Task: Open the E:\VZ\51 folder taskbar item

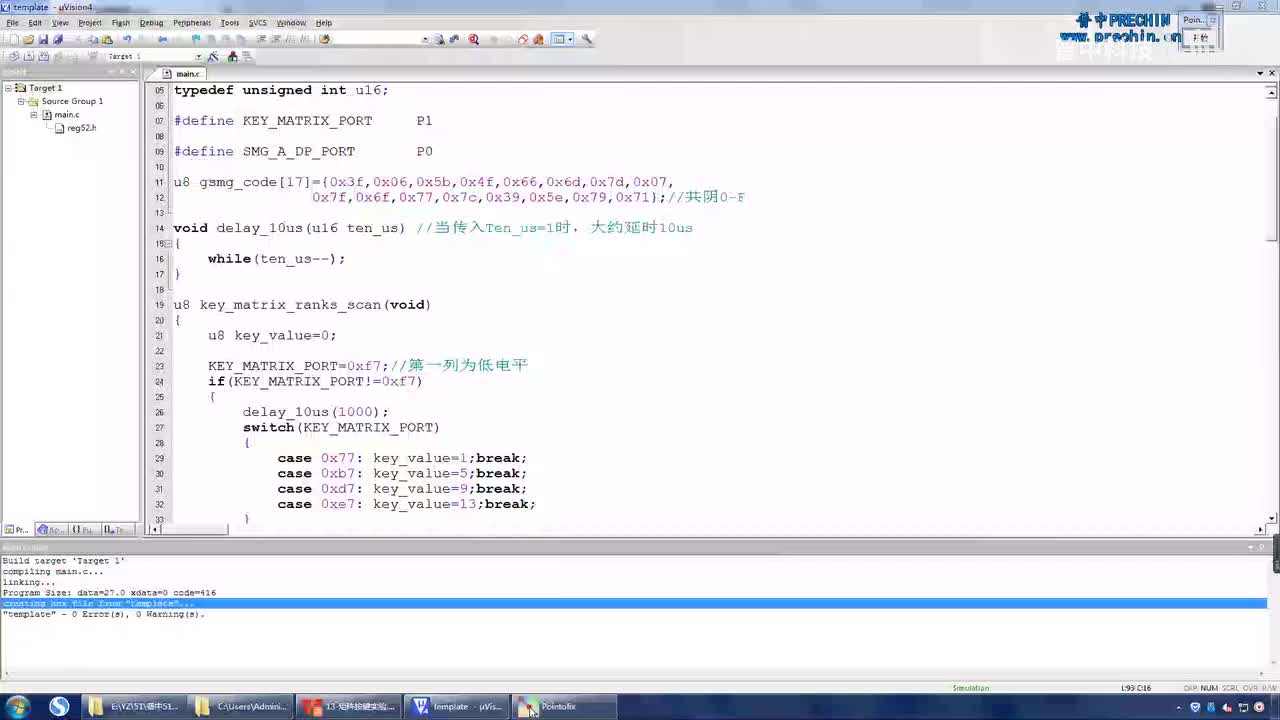Action: point(135,707)
